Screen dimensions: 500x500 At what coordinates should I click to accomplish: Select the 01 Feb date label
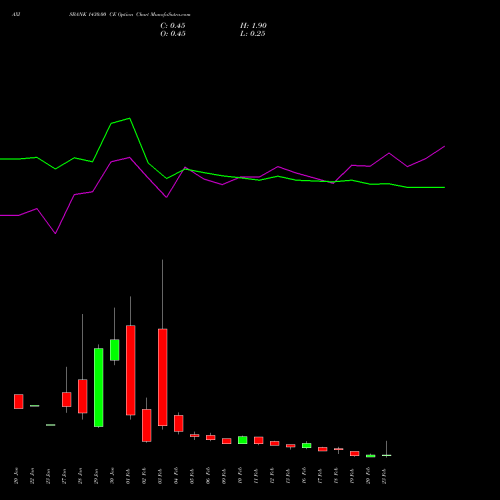point(128,476)
